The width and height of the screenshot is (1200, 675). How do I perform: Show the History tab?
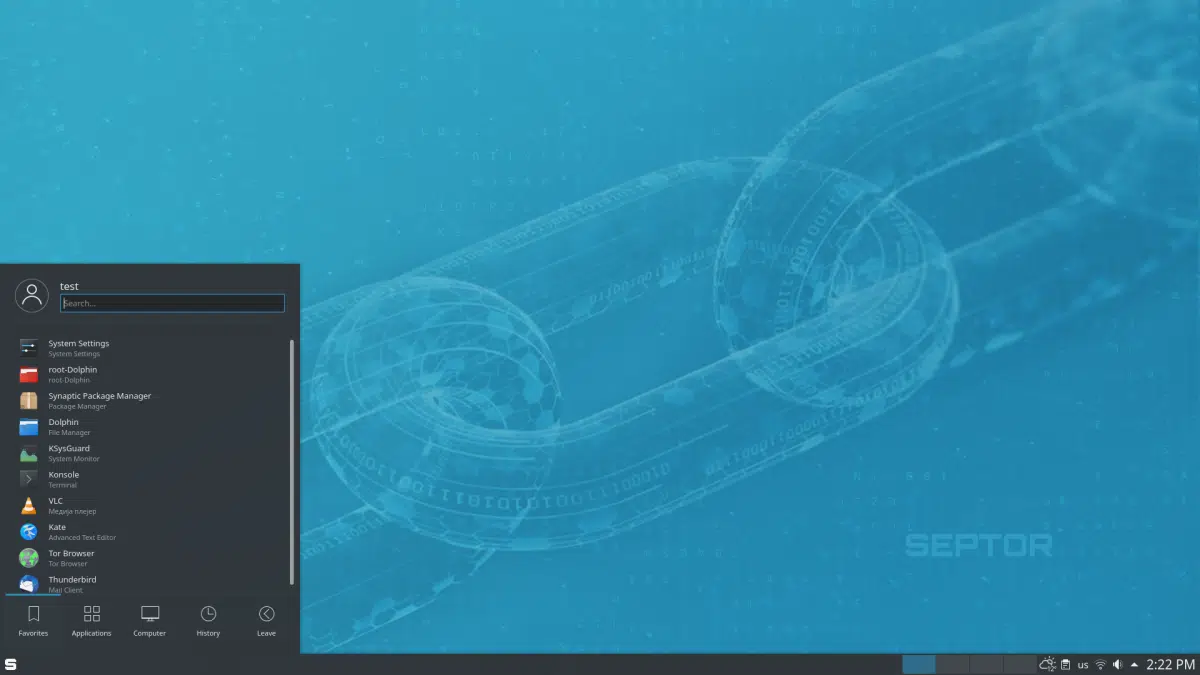208,621
